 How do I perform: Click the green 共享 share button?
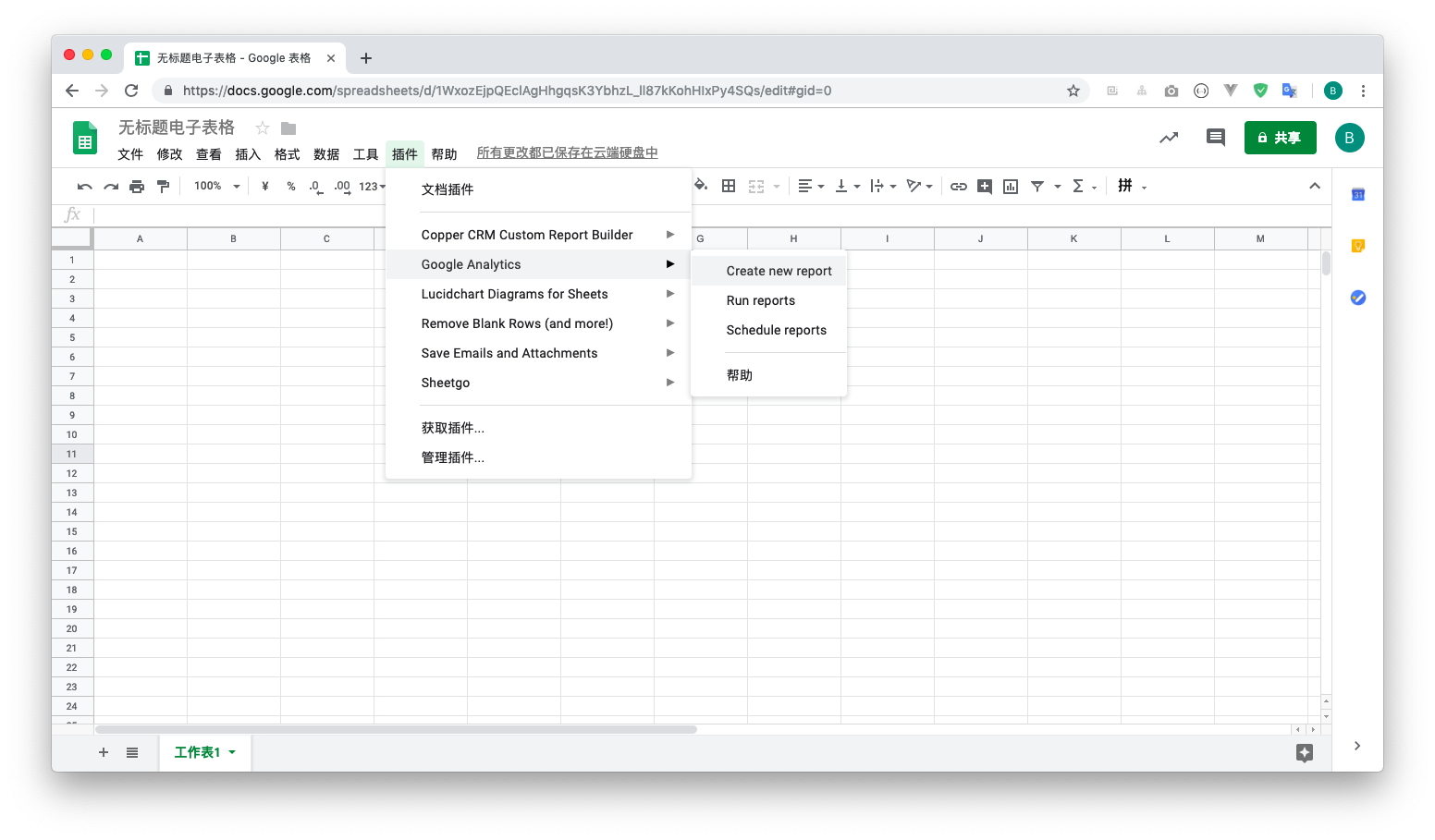point(1280,138)
